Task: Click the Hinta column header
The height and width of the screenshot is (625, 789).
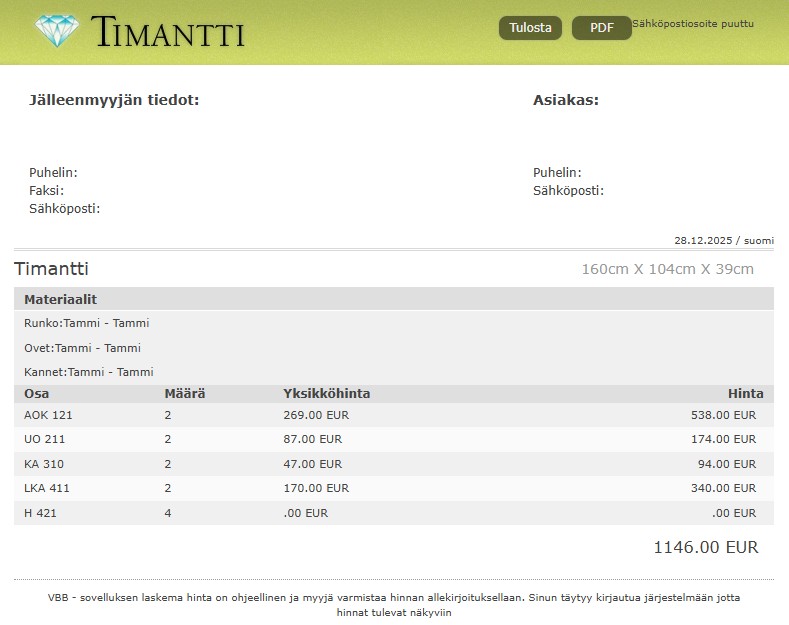Action: [x=745, y=393]
